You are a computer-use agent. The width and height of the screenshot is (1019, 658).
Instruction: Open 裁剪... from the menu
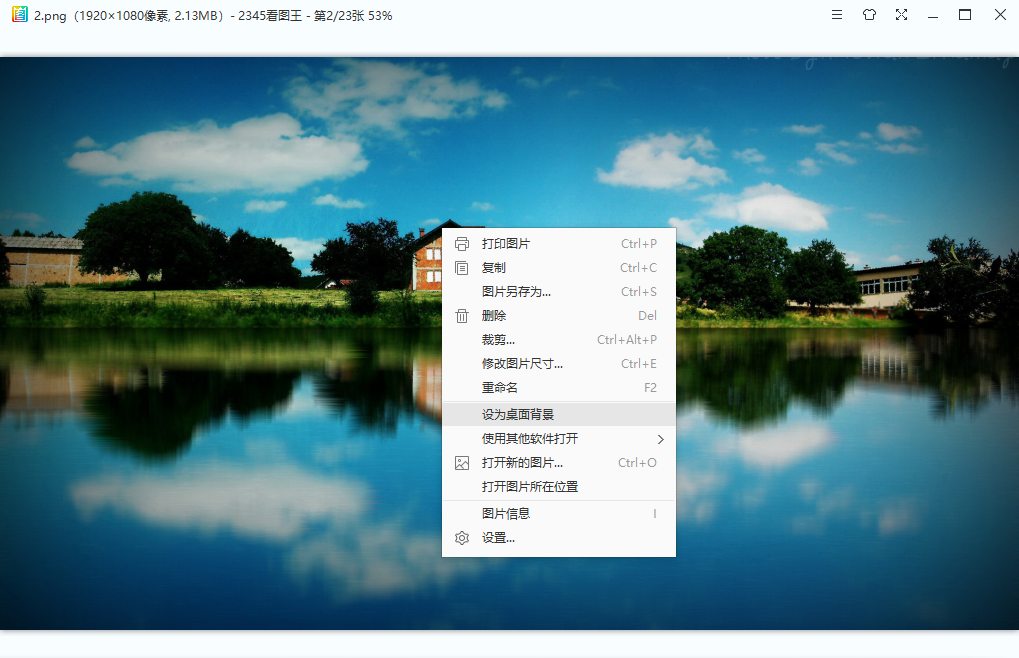[x=559, y=340]
